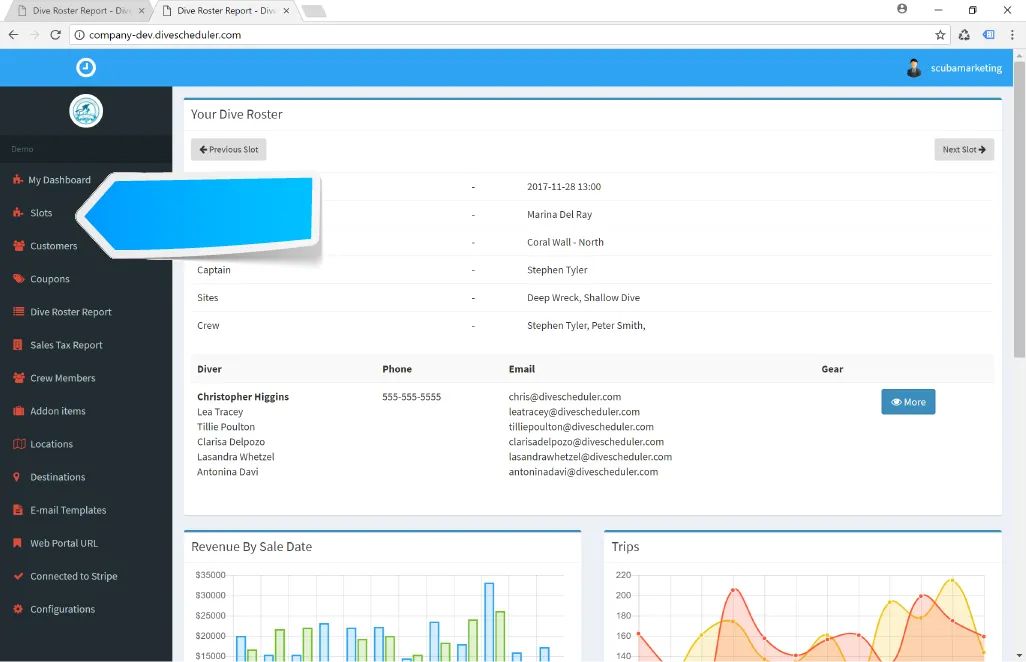Click the Dive Roster Report list icon
Image resolution: width=1026 pixels, height=662 pixels.
point(18,312)
